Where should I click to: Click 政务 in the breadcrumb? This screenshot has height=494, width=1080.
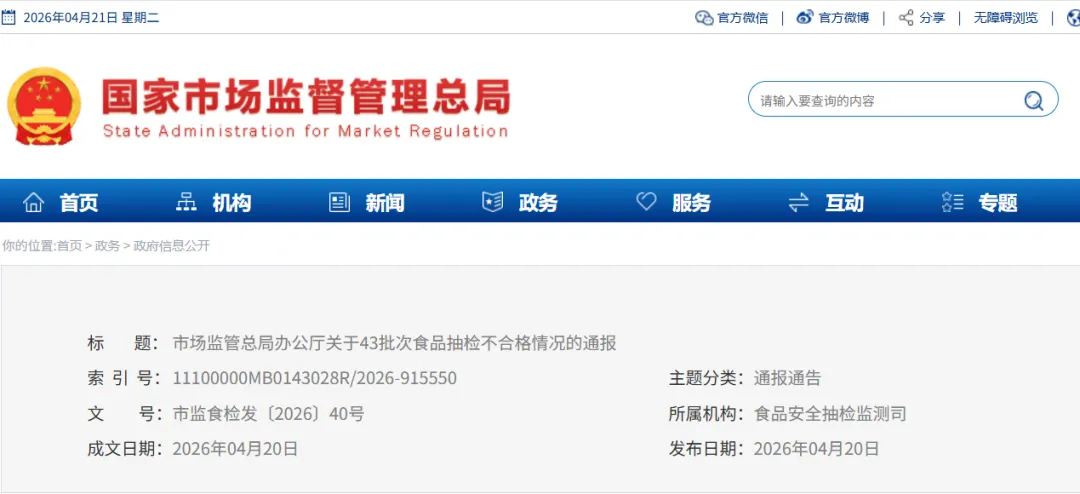tap(107, 246)
